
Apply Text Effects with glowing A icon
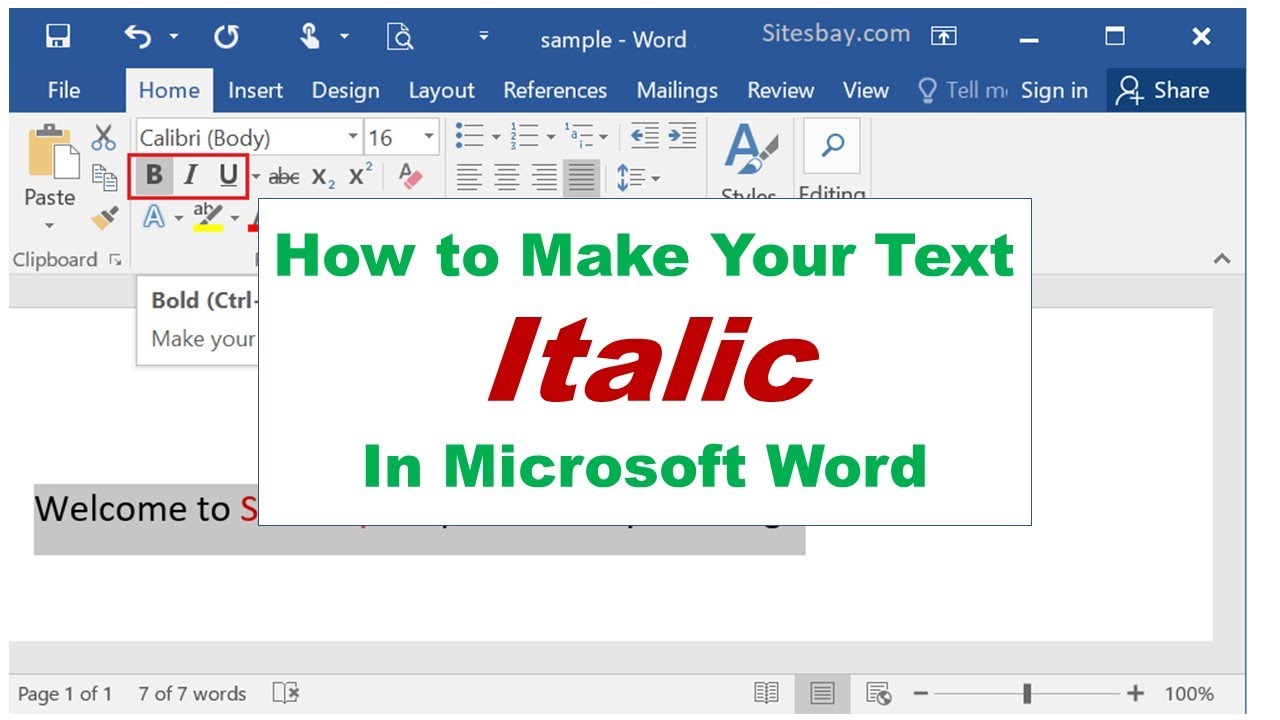point(154,216)
